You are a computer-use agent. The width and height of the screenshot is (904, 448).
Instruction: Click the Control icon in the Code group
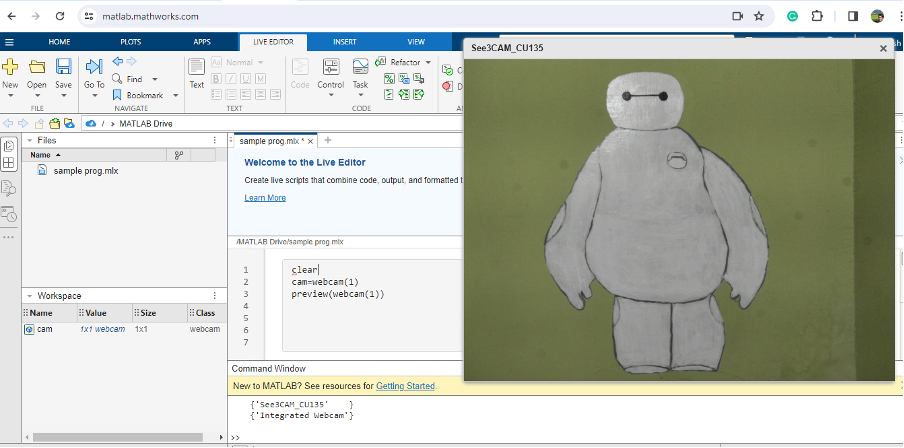click(331, 66)
